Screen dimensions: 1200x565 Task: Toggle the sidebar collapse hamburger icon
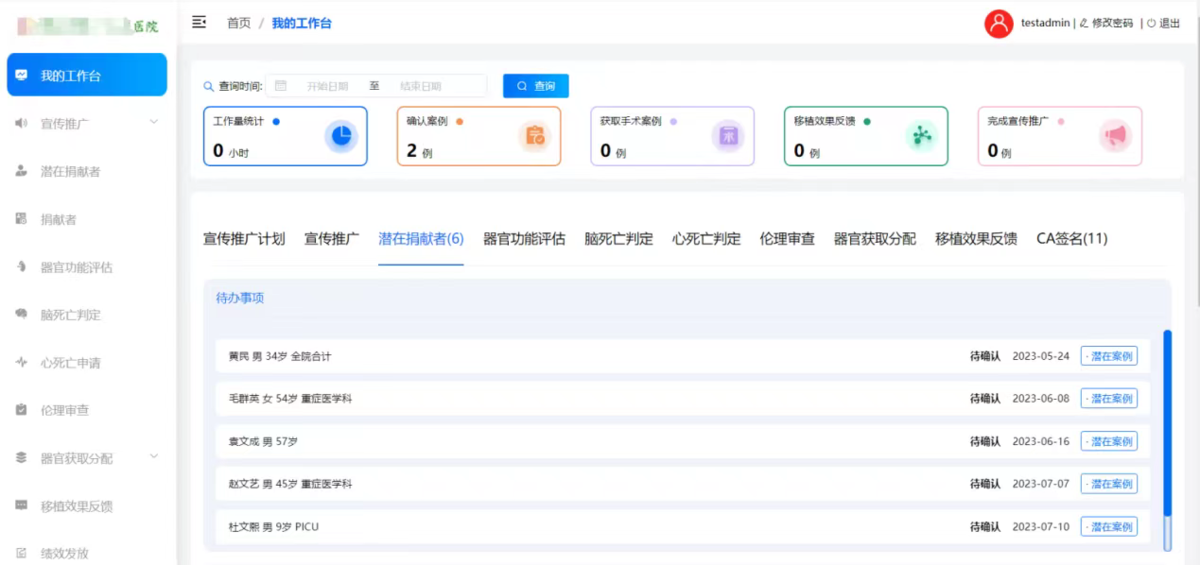[199, 22]
